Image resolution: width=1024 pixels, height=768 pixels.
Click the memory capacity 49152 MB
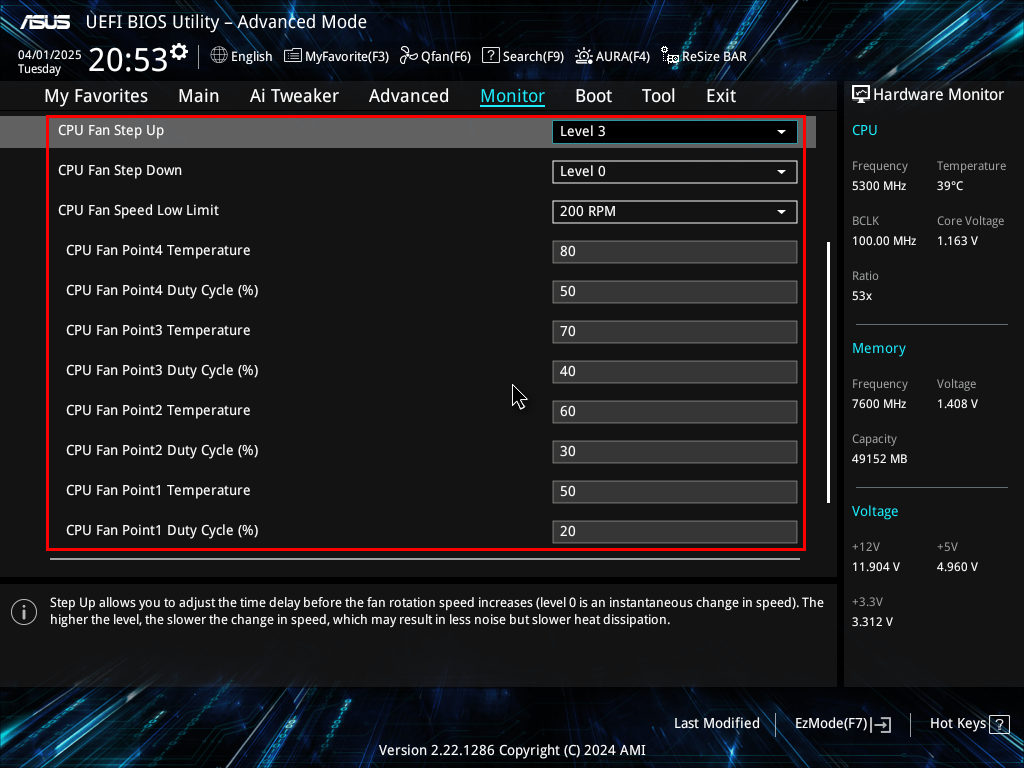[x=880, y=459]
